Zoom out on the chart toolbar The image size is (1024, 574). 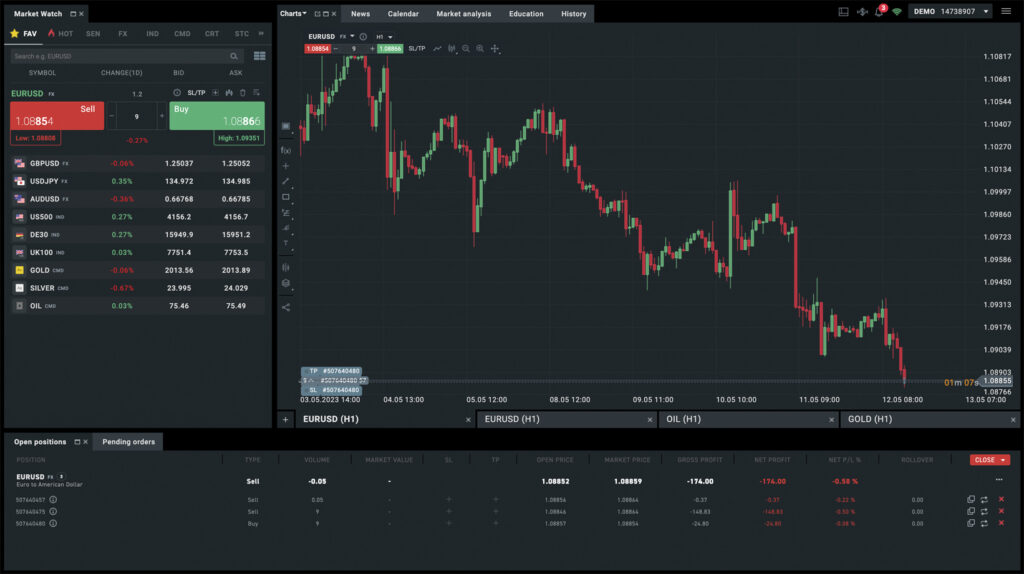coord(466,48)
